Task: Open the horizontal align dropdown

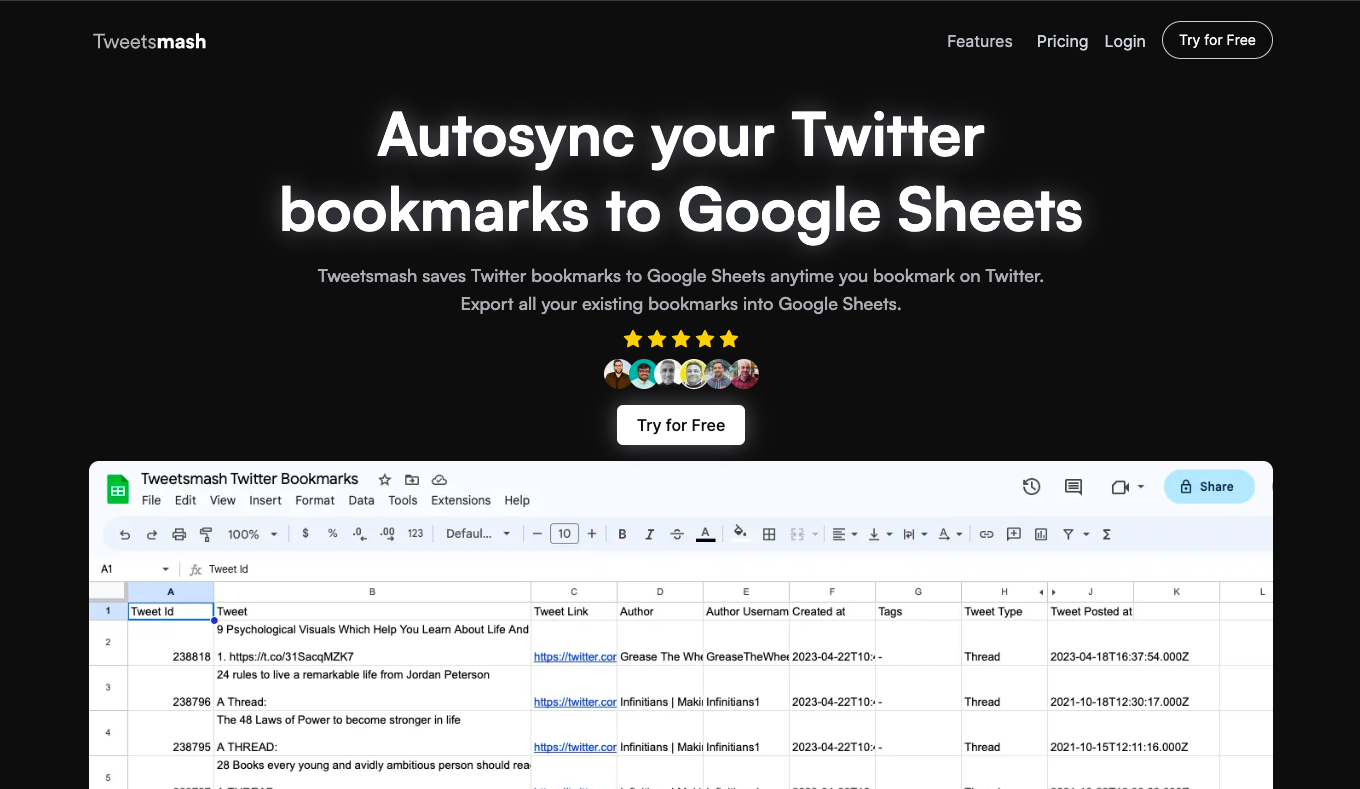Action: click(845, 534)
